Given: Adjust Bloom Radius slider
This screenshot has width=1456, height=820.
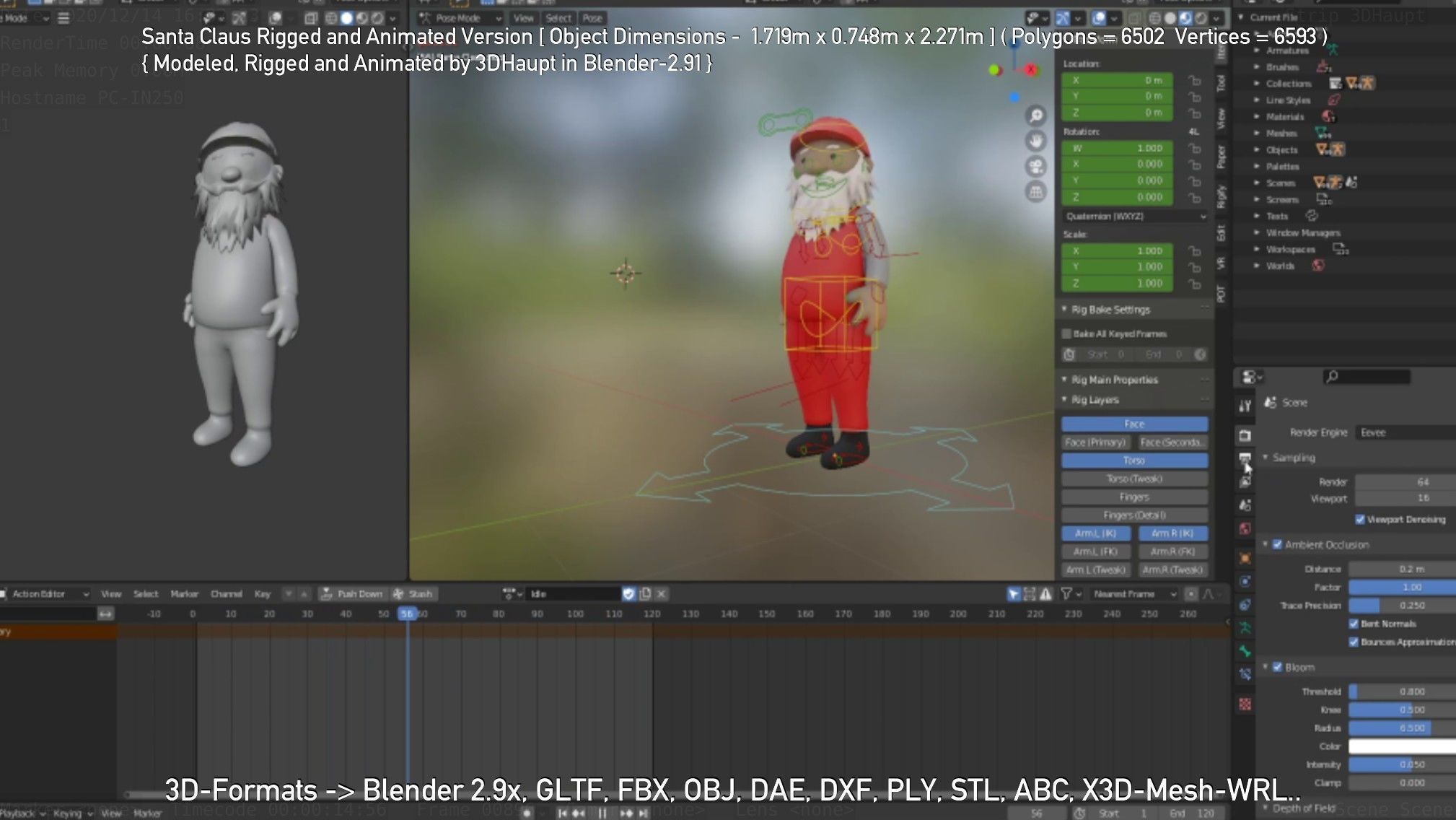Looking at the screenshot, I should click(1402, 728).
